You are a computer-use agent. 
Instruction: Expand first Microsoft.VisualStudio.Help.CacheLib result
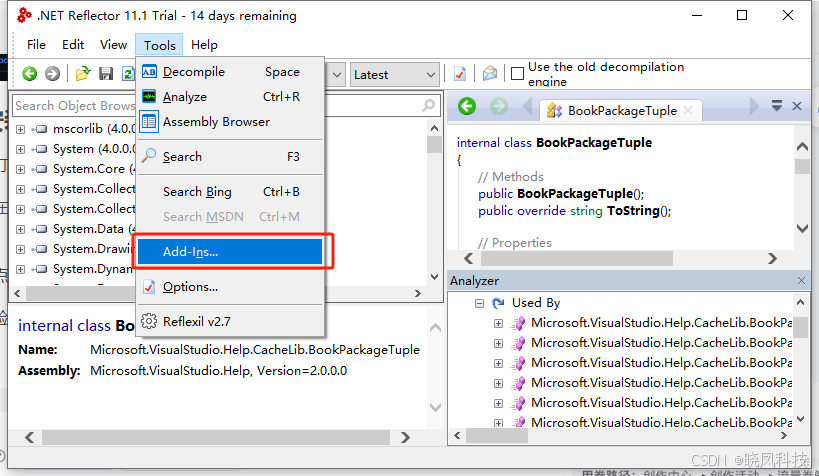coord(498,323)
